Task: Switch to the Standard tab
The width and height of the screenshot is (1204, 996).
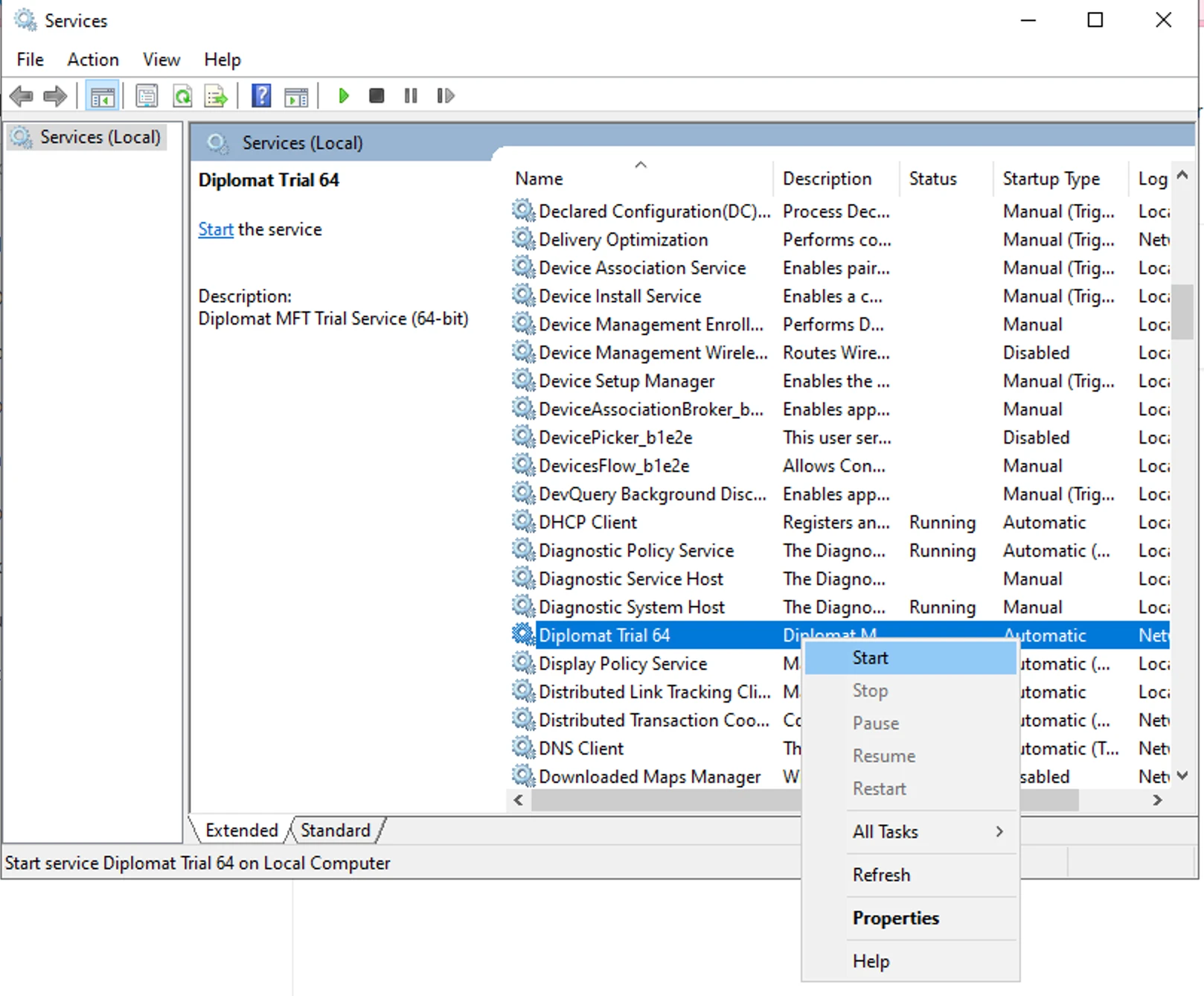Action: (x=336, y=830)
